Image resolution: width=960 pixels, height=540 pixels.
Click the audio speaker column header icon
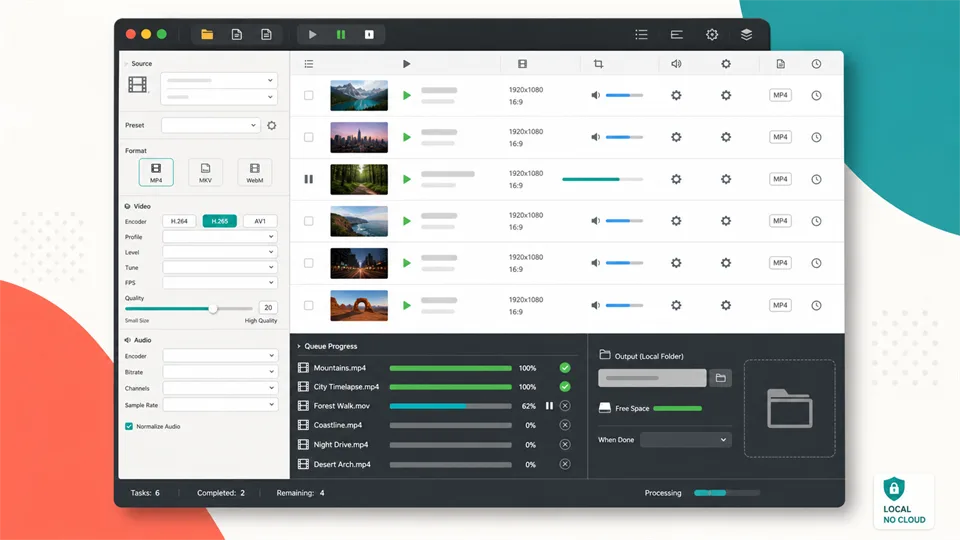(x=676, y=64)
